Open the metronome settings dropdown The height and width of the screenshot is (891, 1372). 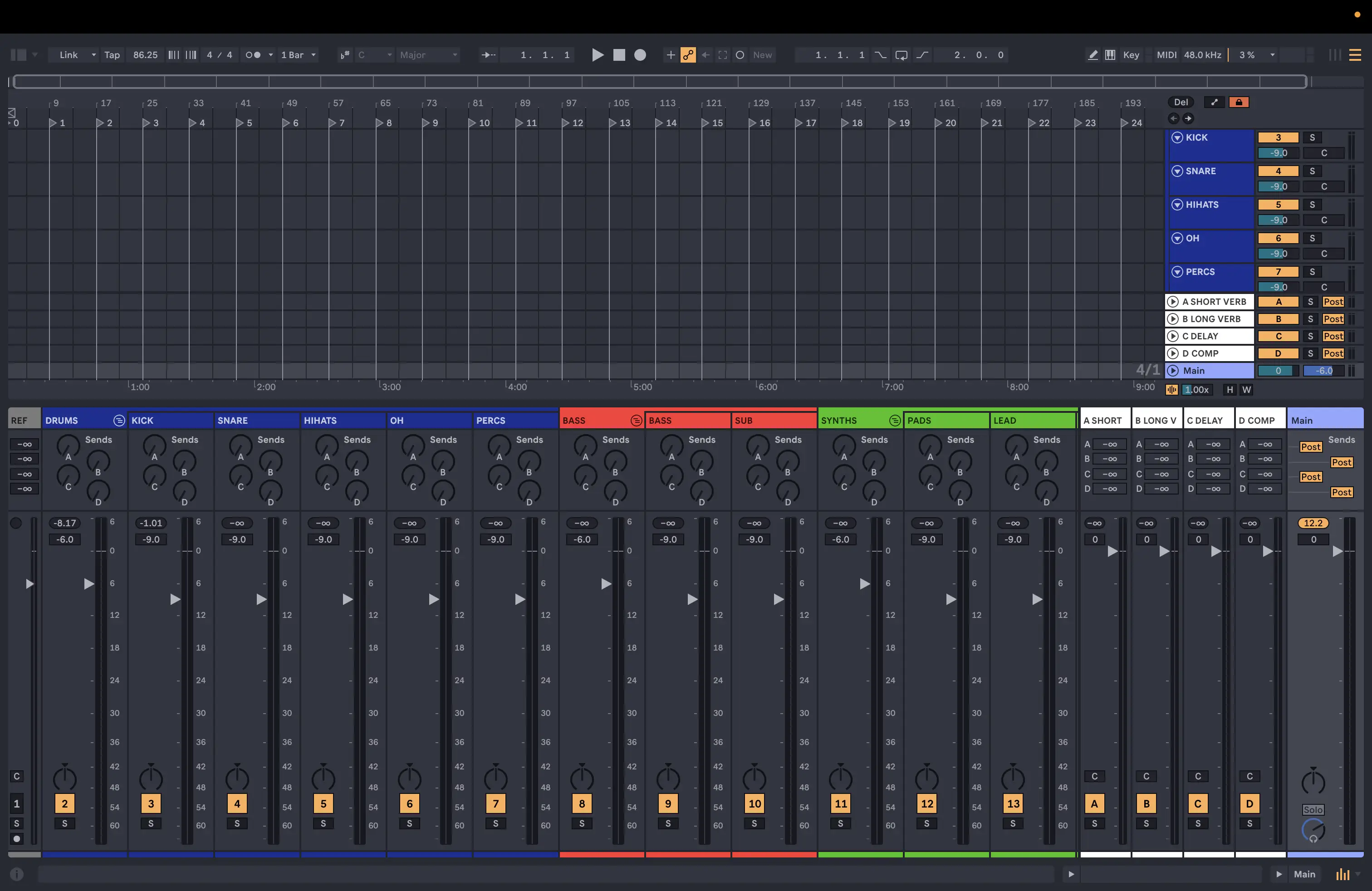click(x=270, y=55)
